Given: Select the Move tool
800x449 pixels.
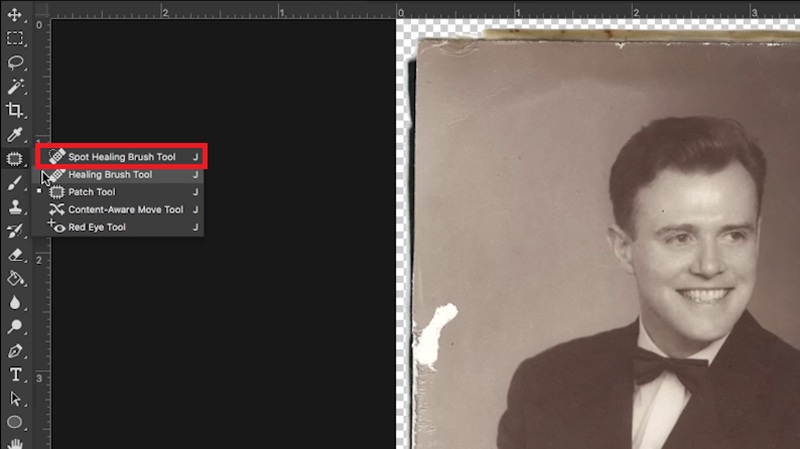Looking at the screenshot, I should (15, 15).
